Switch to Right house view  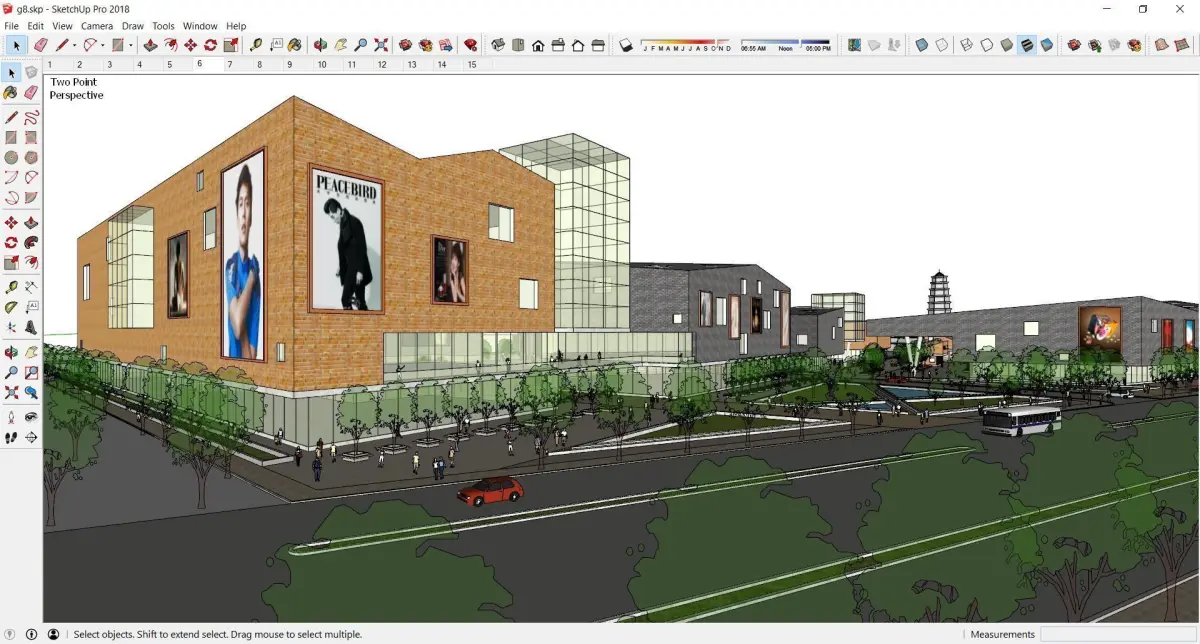point(558,45)
